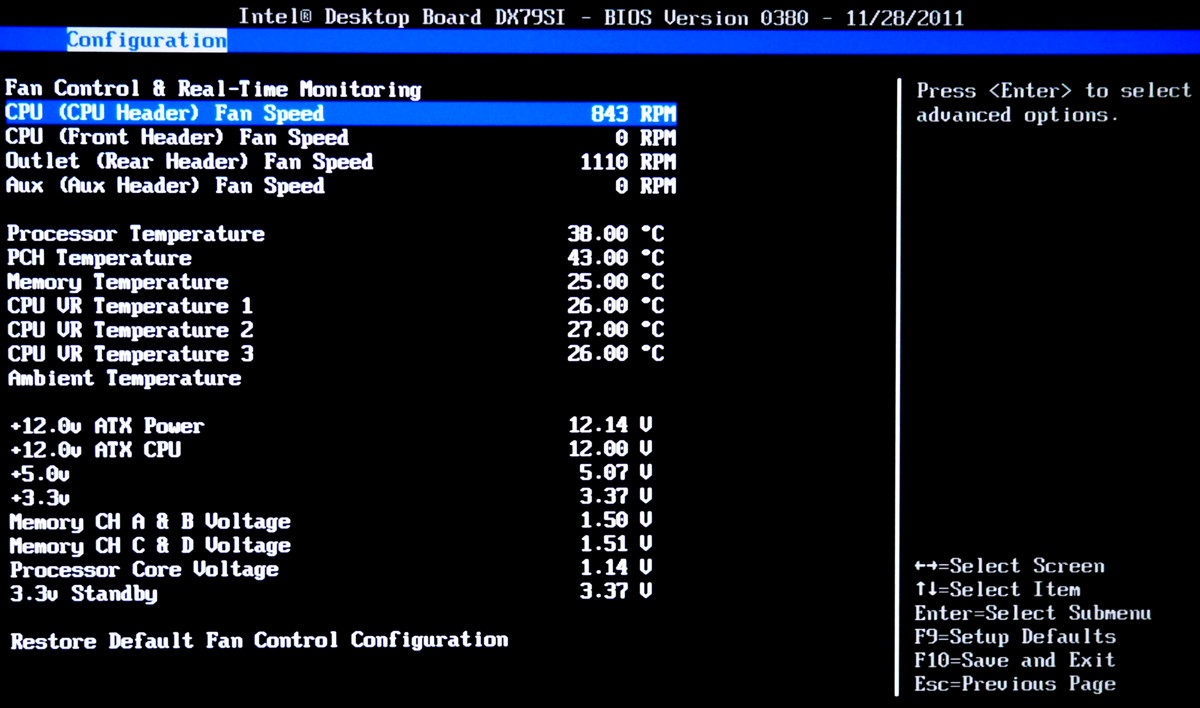Image resolution: width=1200 pixels, height=708 pixels.
Task: Select CPU VR Temperature 3 entry
Action: click(130, 354)
